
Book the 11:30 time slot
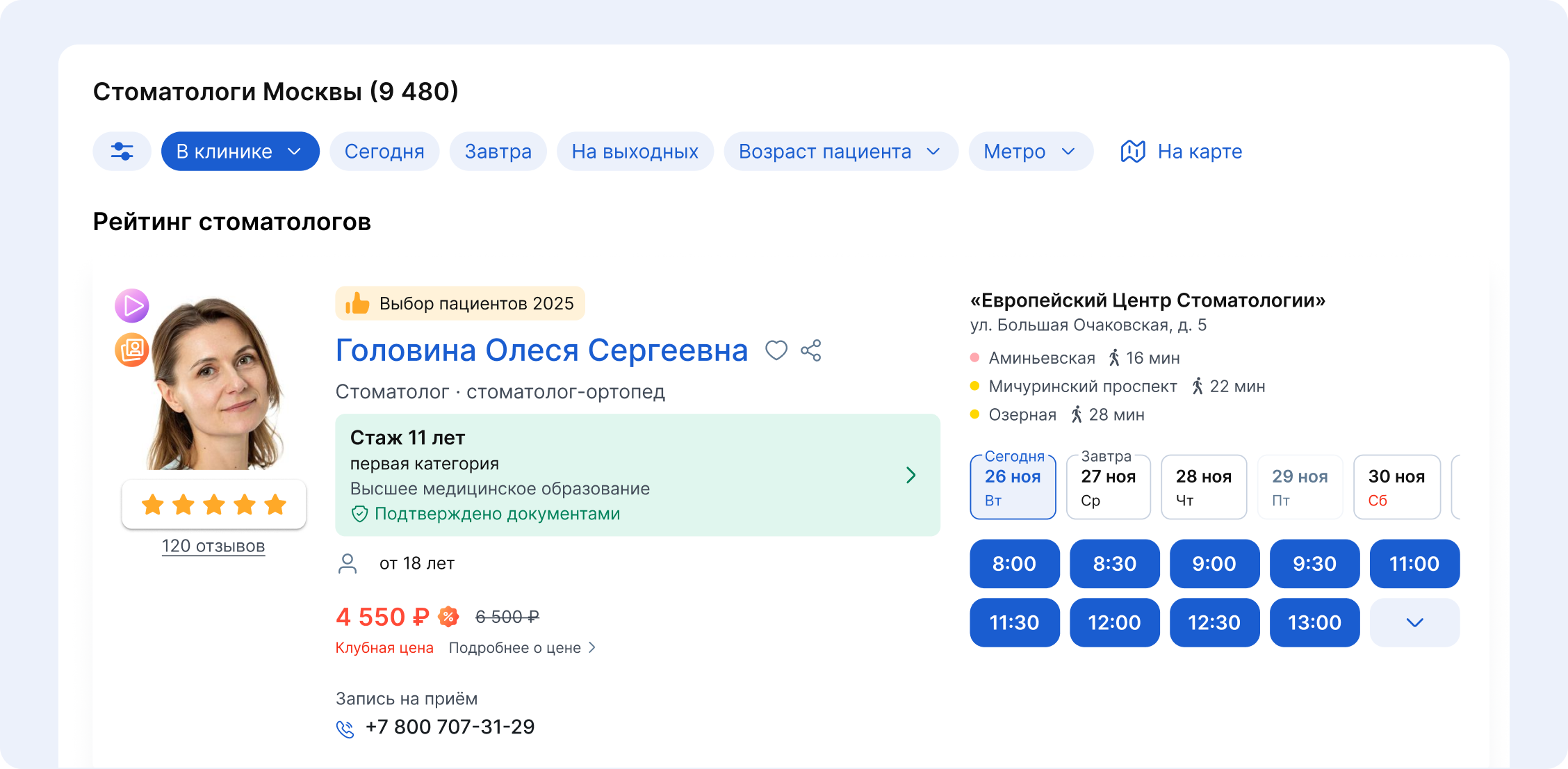pos(1015,623)
